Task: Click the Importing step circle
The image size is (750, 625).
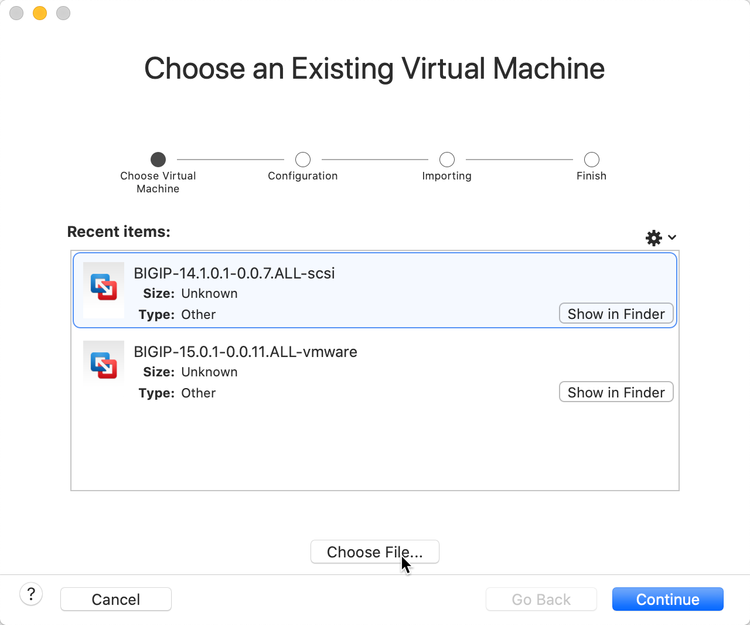Action: click(447, 159)
